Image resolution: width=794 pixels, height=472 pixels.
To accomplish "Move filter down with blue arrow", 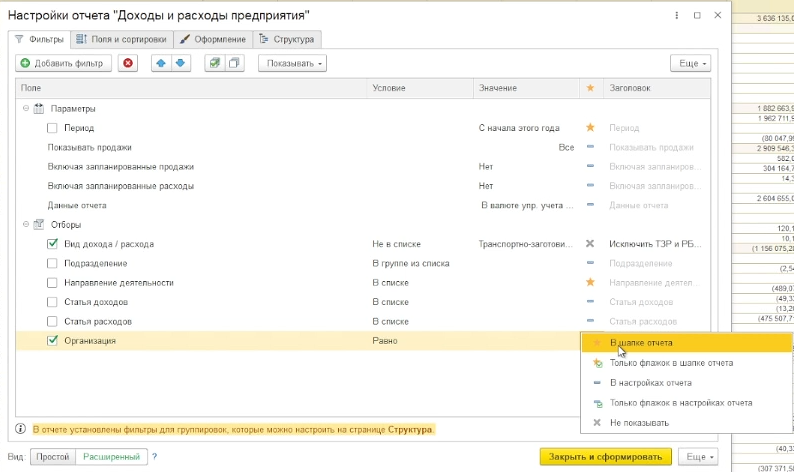I will pos(180,63).
